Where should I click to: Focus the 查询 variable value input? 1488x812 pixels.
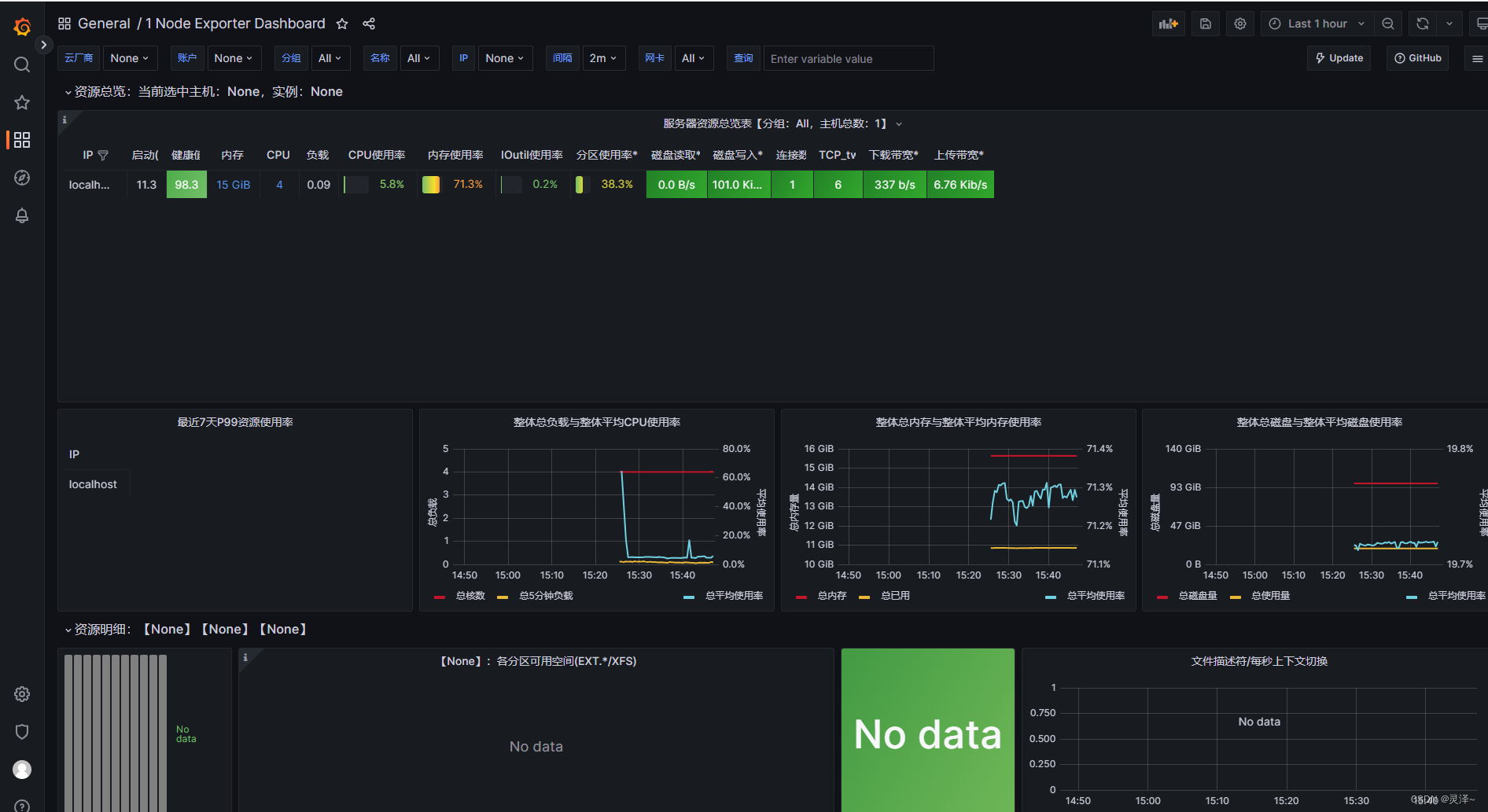(x=849, y=58)
